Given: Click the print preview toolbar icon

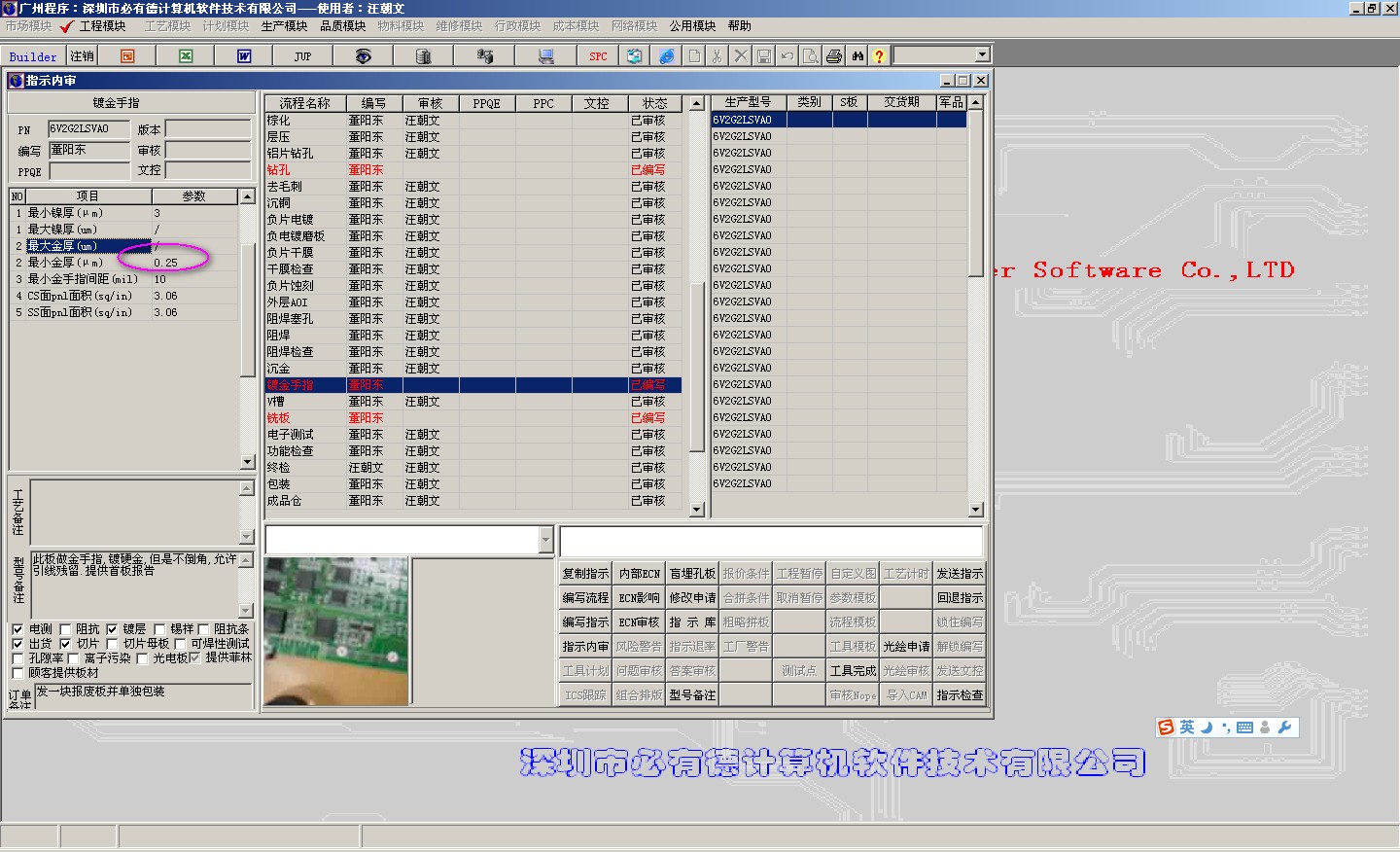Looking at the screenshot, I should pos(811,56).
